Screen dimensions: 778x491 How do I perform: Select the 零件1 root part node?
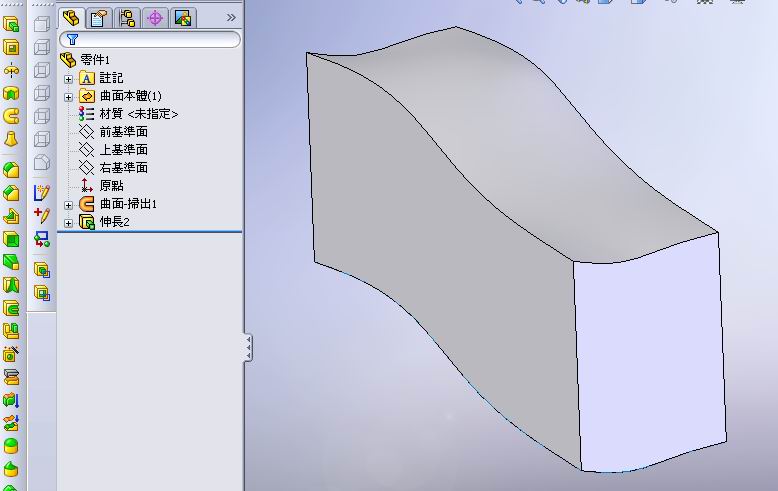click(94, 60)
